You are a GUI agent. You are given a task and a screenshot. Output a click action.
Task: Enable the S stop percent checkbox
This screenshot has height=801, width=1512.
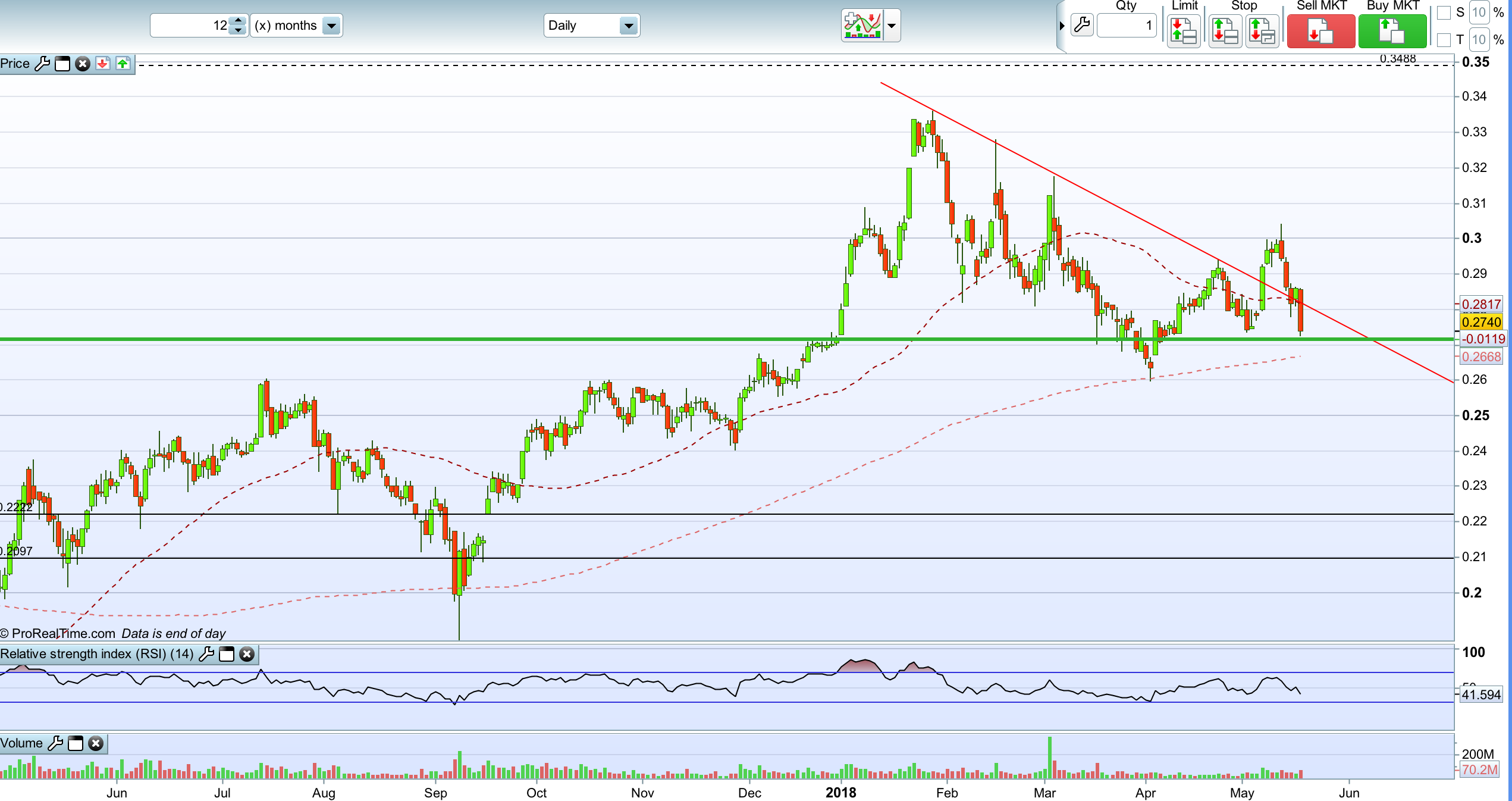pos(1444,12)
